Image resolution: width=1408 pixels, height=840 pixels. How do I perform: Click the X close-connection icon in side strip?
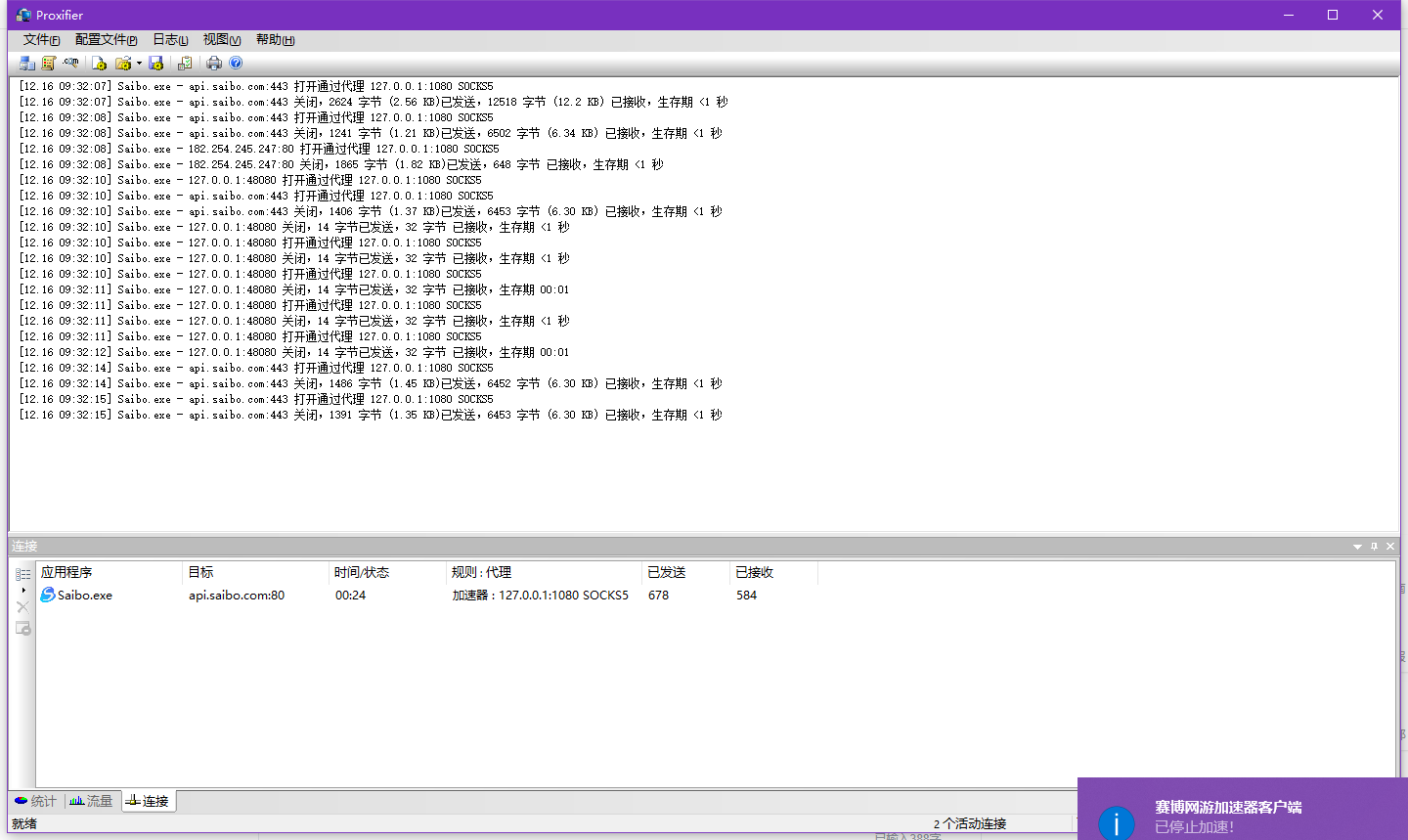pos(22,607)
